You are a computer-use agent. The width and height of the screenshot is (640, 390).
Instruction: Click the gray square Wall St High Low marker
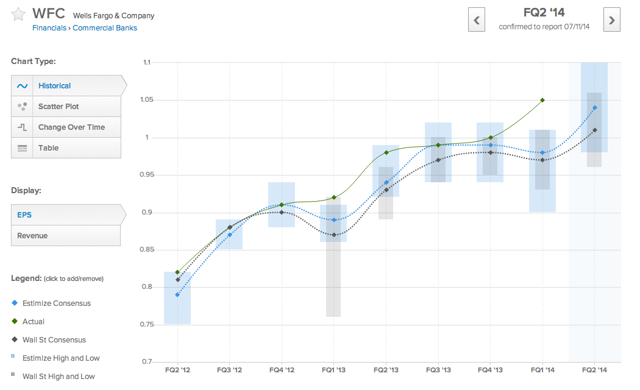tap(13, 374)
